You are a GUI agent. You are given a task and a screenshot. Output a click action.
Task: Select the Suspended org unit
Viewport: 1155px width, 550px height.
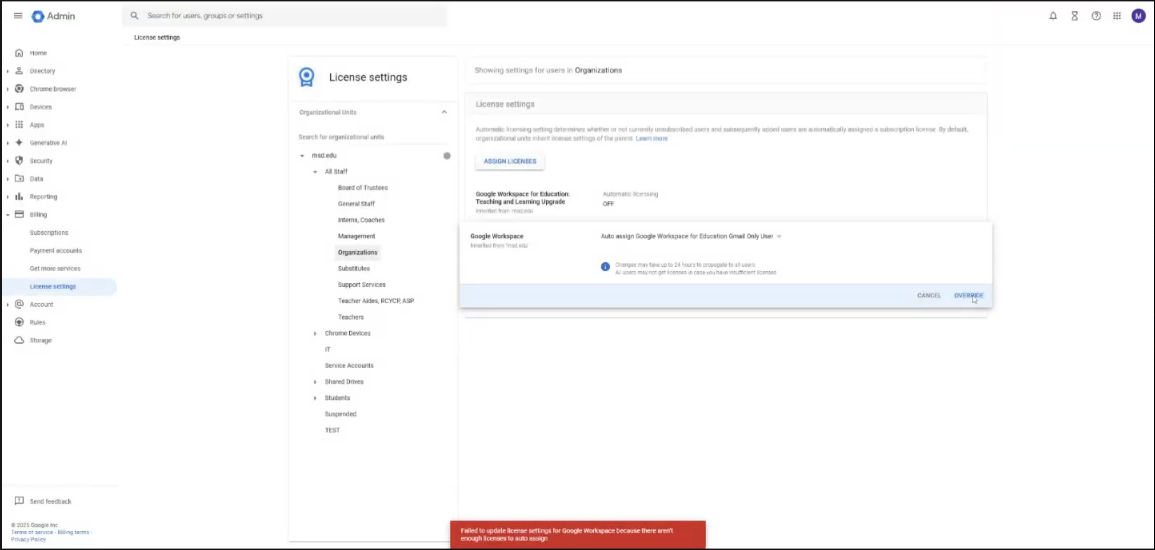point(340,415)
